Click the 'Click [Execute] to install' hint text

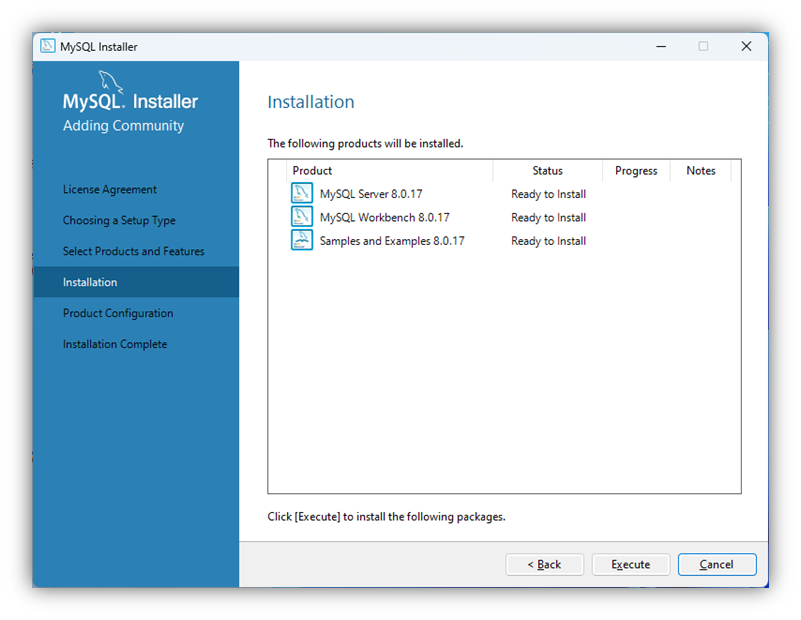[386, 517]
